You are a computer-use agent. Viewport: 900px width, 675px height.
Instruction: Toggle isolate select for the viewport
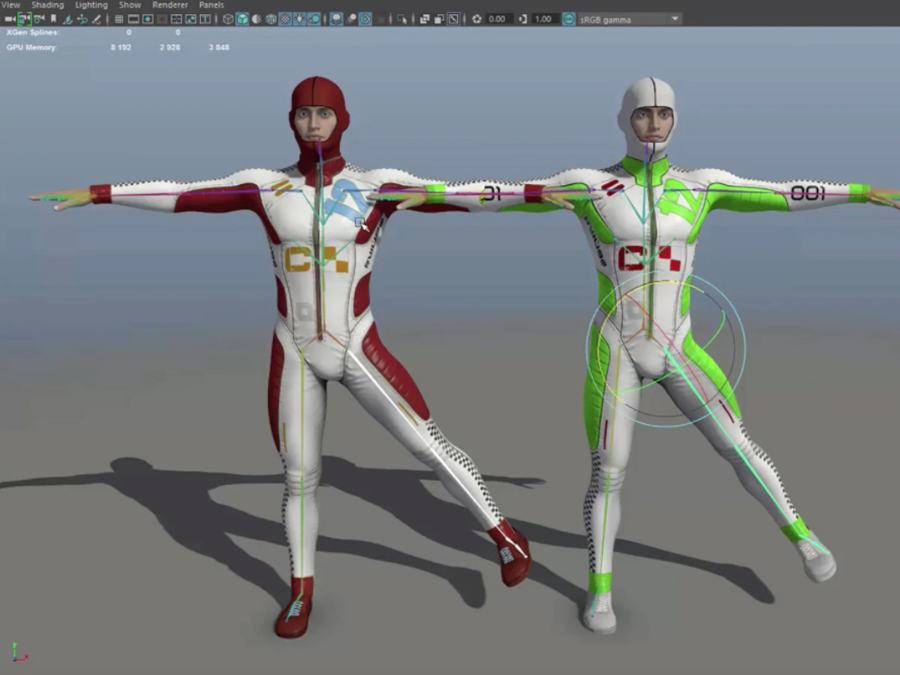coord(402,19)
